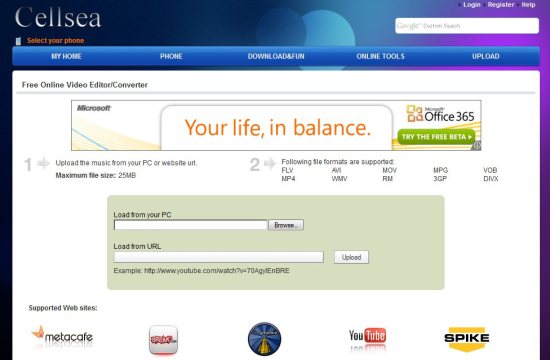Click the example YouTube URL text
Image resolution: width=550 pixels, height=360 pixels.
point(217,271)
